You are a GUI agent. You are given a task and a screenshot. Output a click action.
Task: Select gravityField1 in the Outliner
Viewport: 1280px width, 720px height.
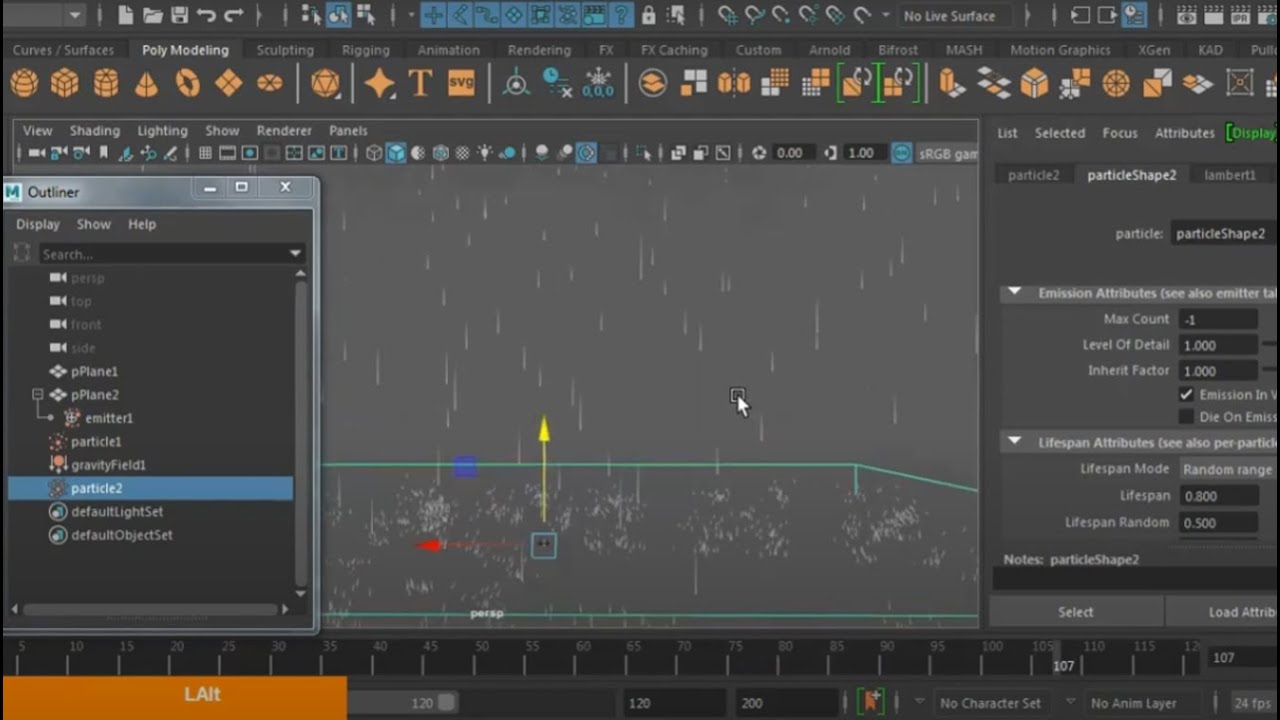pos(108,465)
